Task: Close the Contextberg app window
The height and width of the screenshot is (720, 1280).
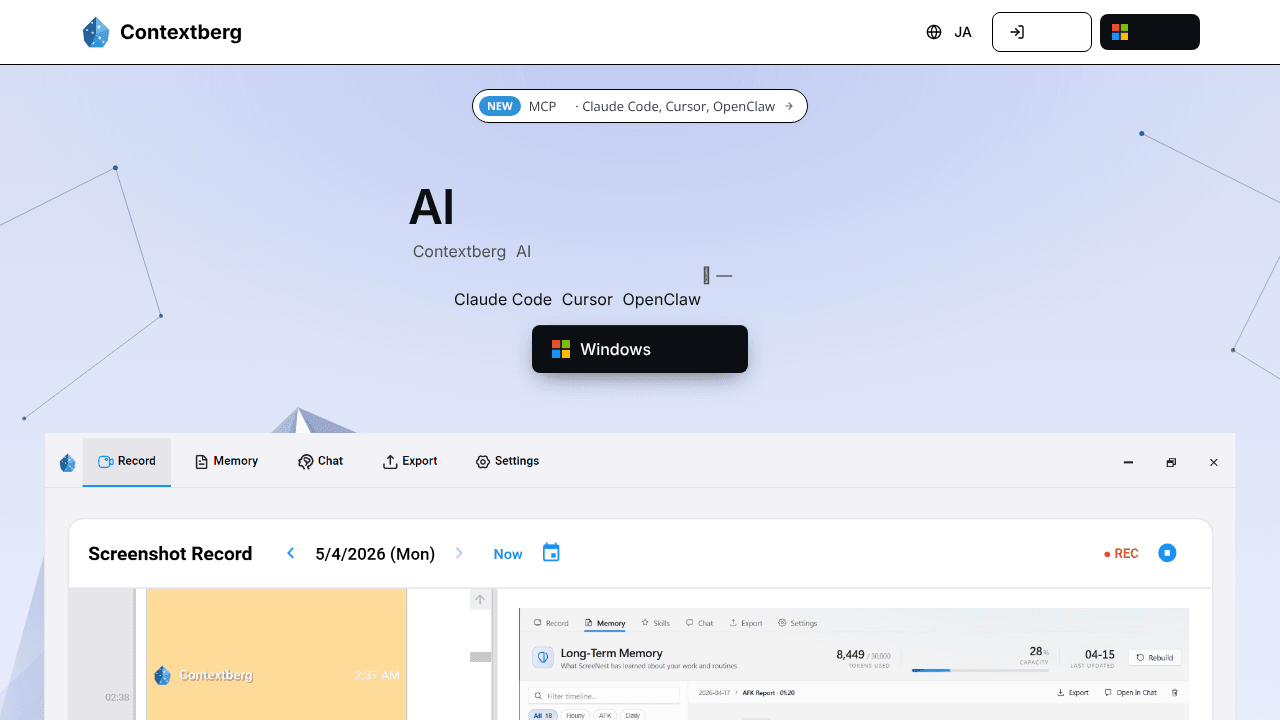Action: tap(1214, 462)
